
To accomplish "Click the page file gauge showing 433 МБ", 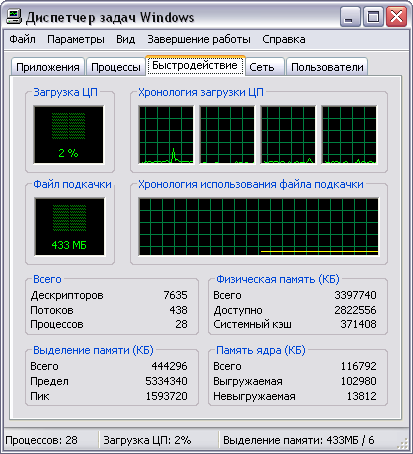I will (69, 227).
